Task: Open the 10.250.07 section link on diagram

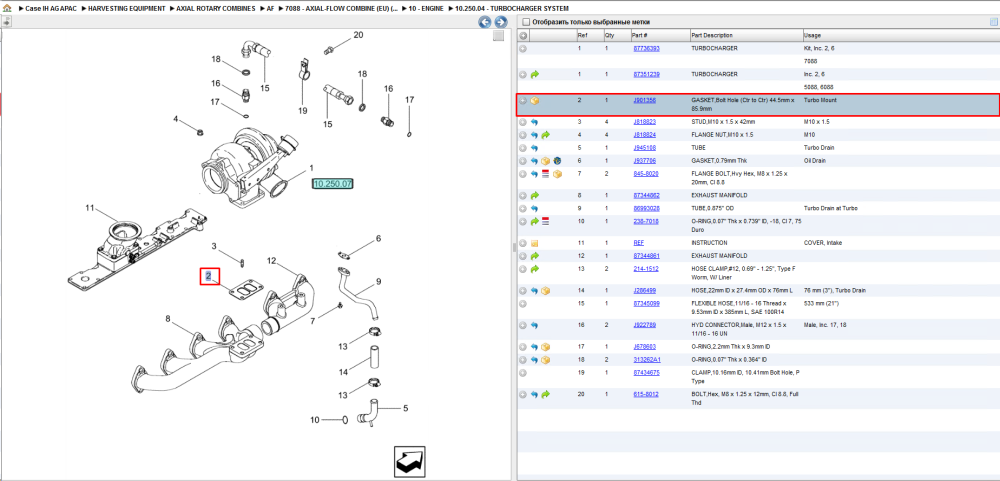Action: pos(332,184)
